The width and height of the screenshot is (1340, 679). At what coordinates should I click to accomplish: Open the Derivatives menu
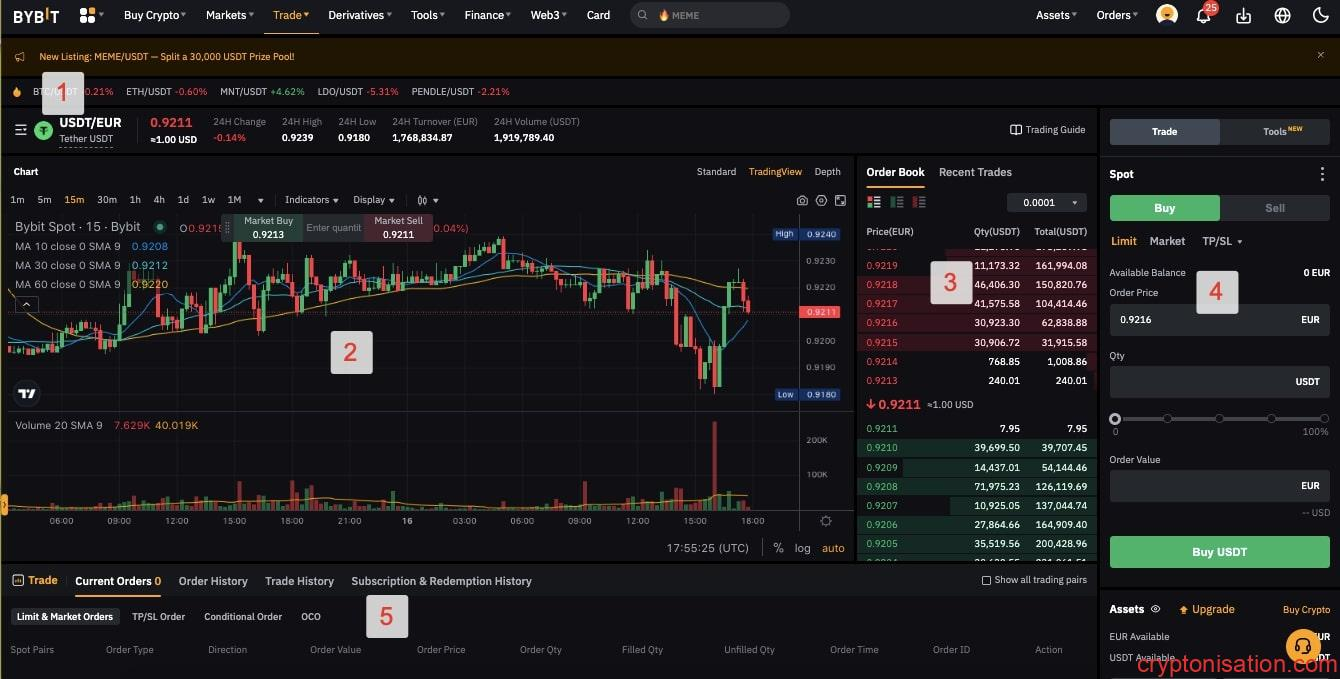357,15
